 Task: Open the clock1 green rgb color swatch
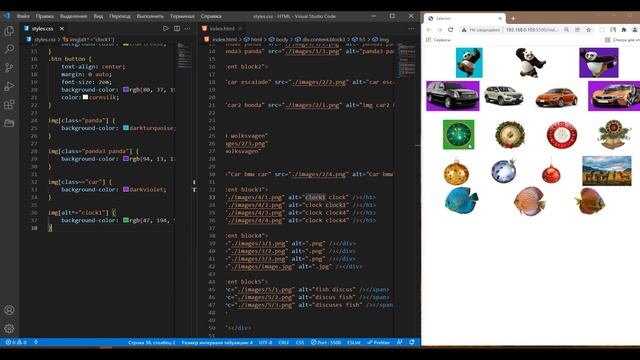coord(126,220)
